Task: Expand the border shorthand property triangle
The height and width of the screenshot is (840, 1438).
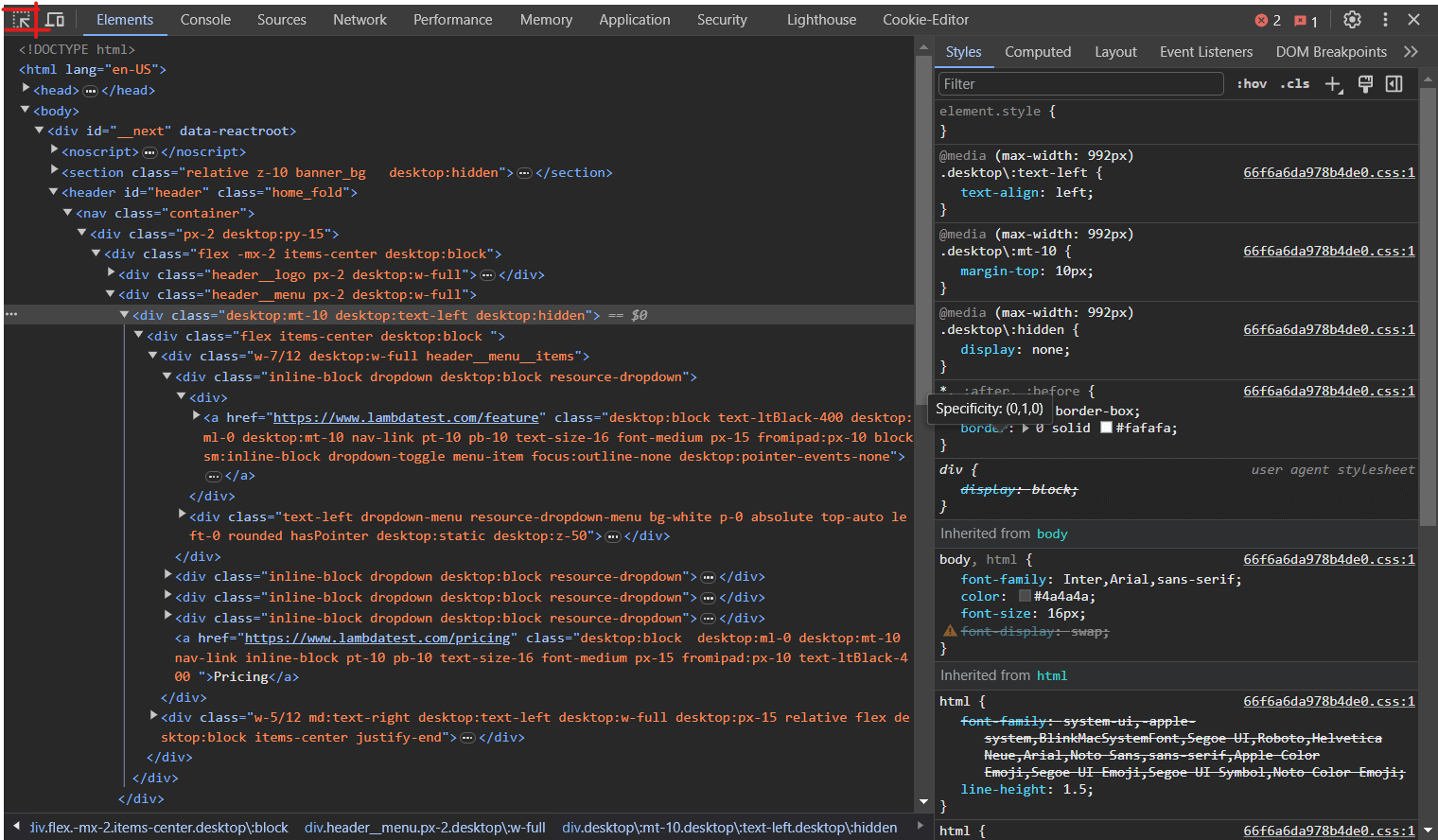Action: [1026, 429]
